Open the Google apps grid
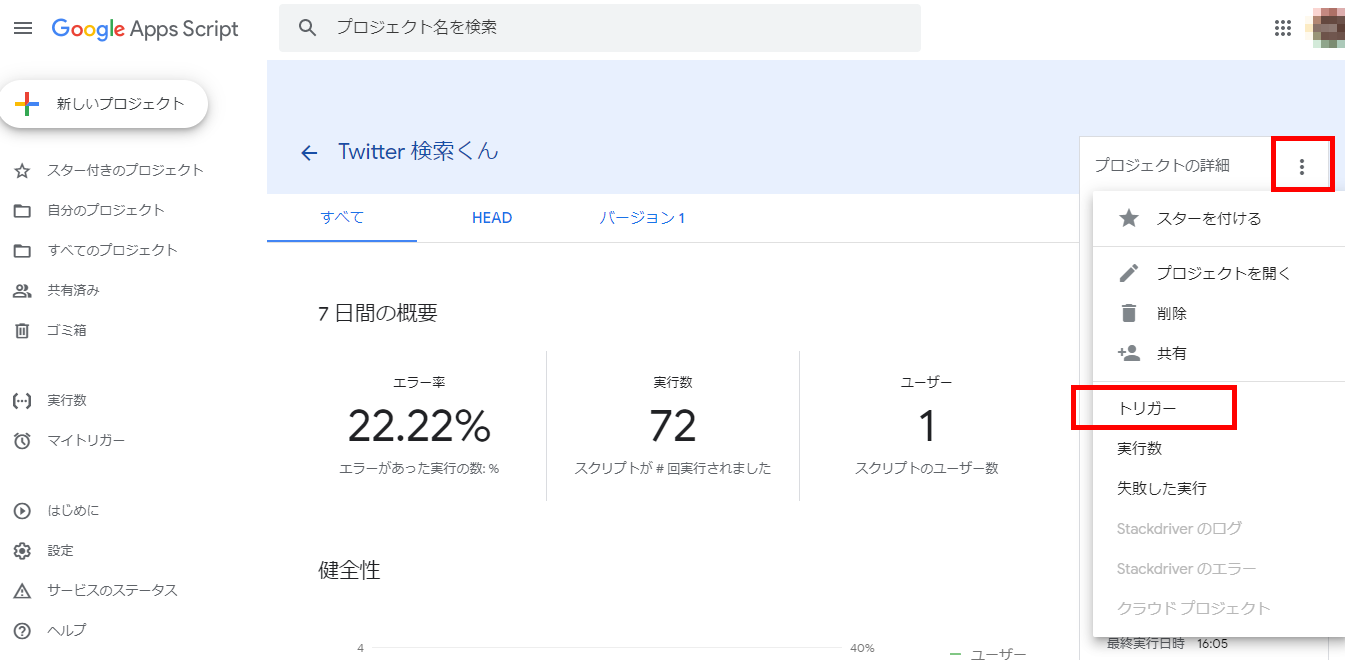Viewport: 1345px width, 660px height. (x=1283, y=28)
